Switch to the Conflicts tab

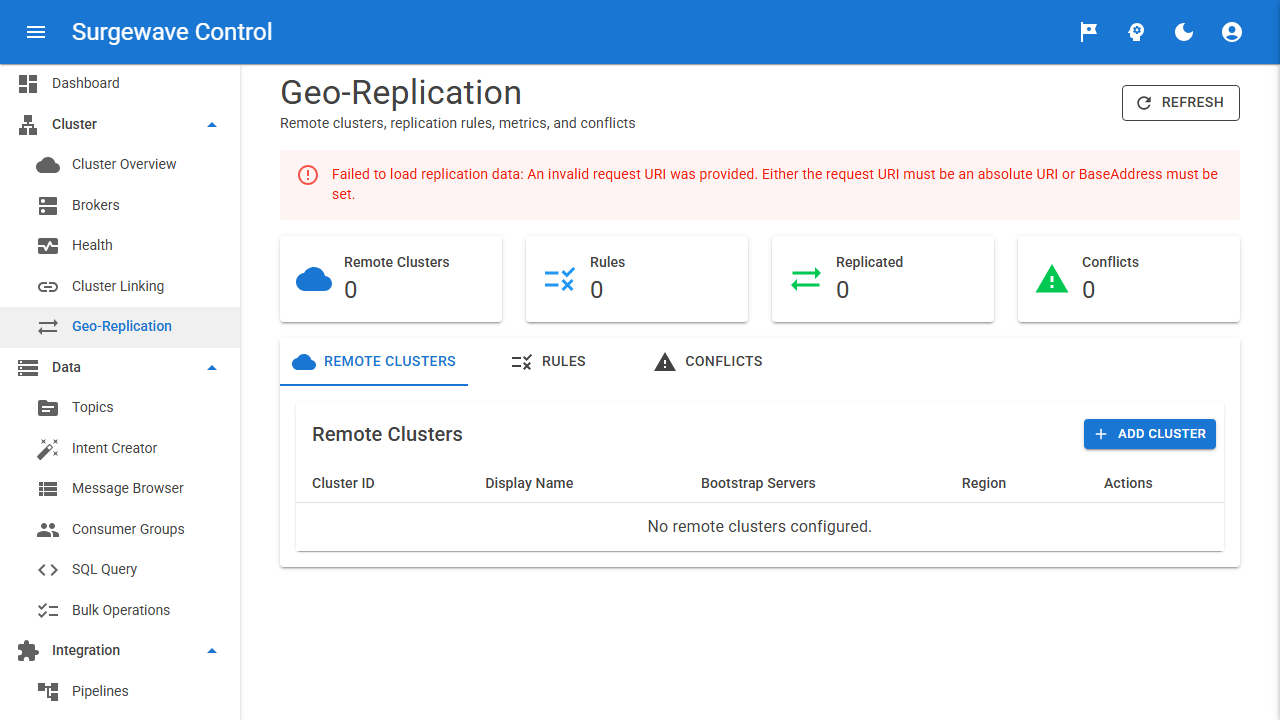[708, 362]
